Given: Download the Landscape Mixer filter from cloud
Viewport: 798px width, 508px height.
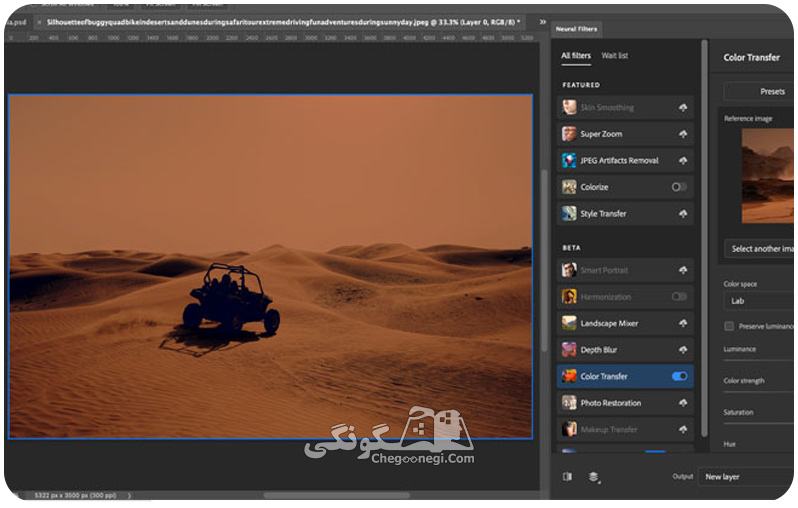Looking at the screenshot, I should coord(683,323).
